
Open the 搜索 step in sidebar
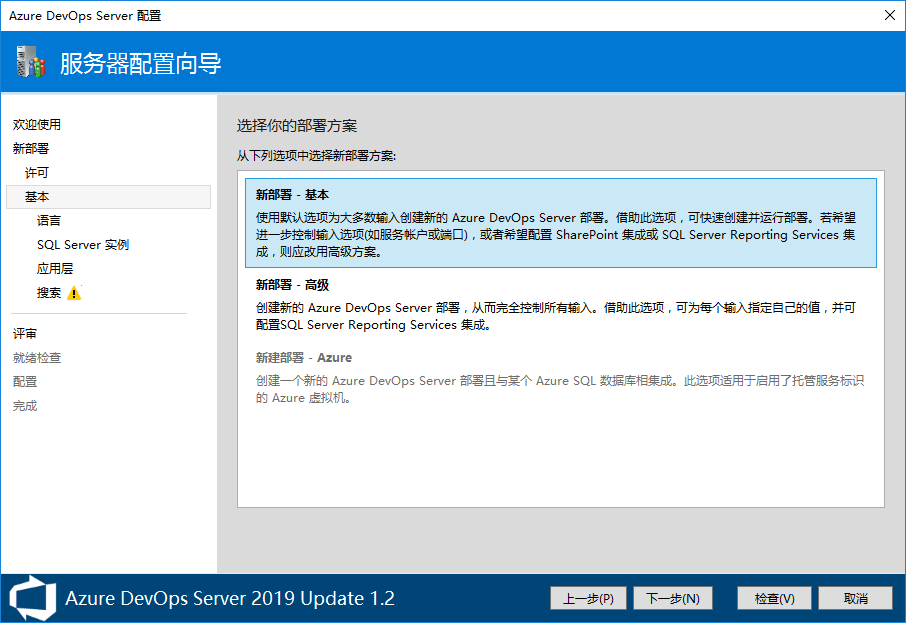click(49, 293)
